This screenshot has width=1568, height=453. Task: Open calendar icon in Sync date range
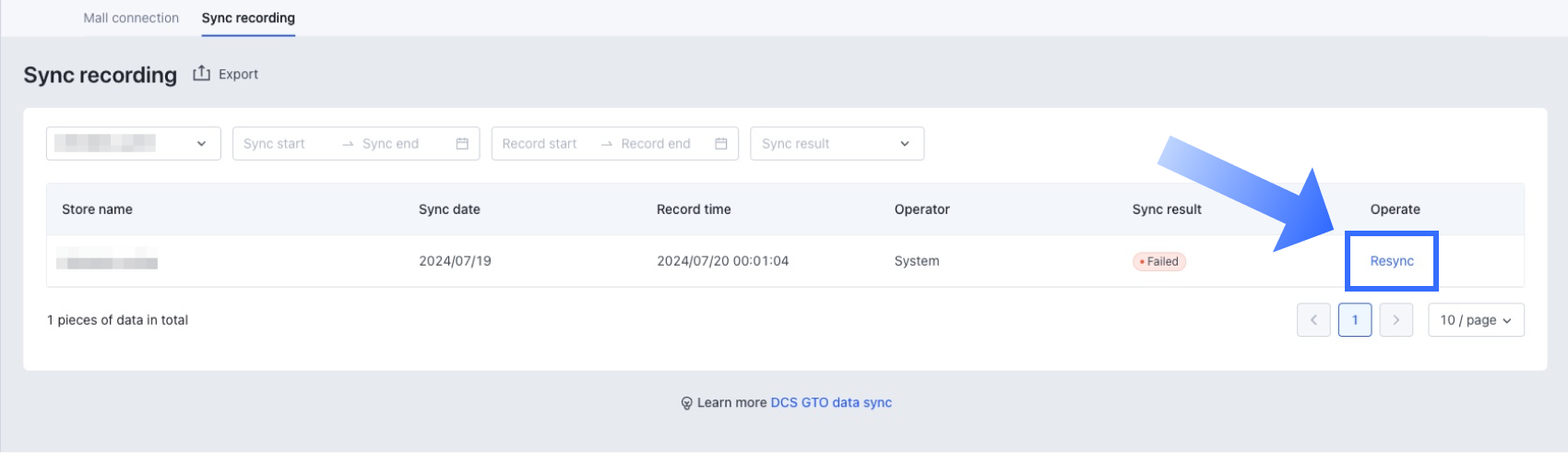(x=462, y=144)
